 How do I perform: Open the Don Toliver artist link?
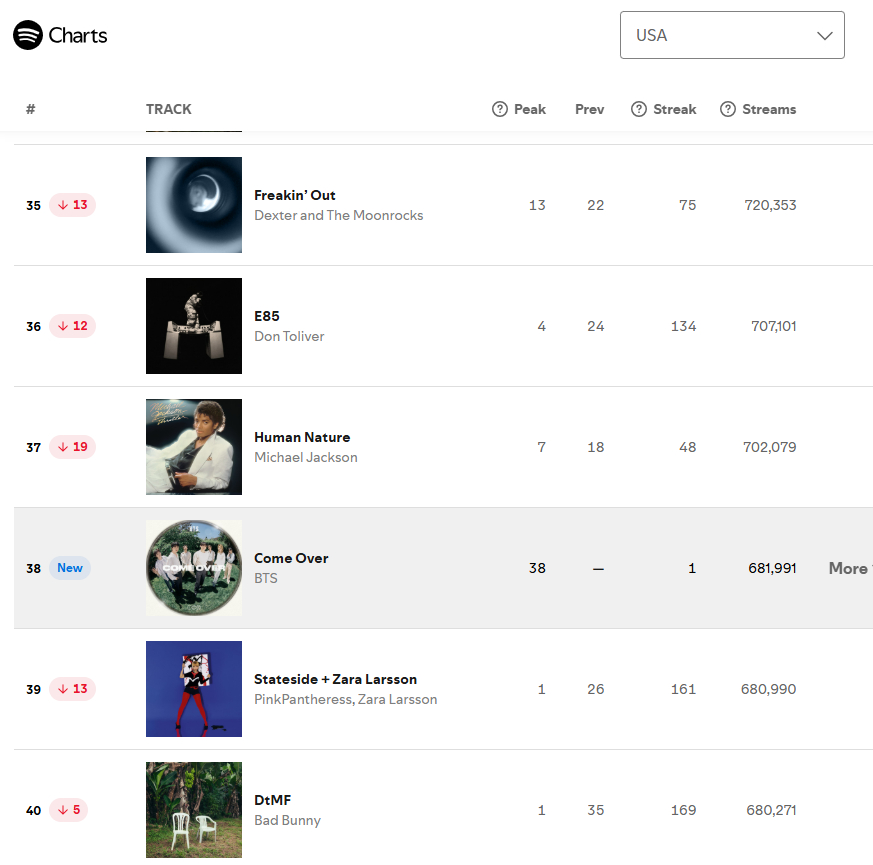coord(289,336)
